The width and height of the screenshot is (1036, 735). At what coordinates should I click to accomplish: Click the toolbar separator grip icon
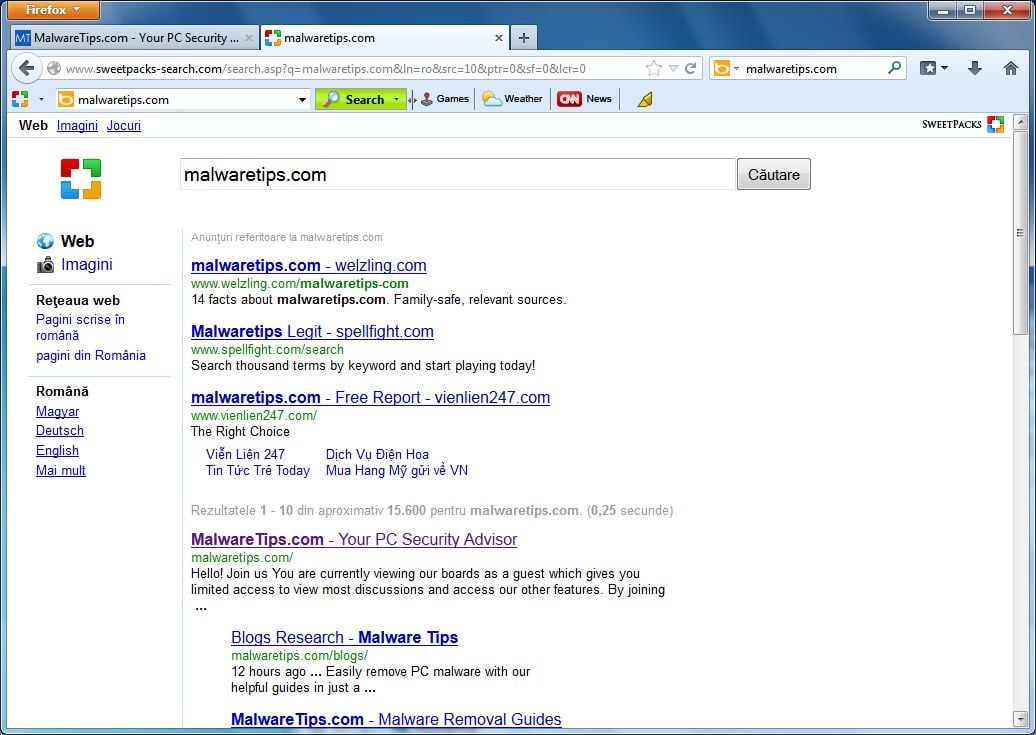click(x=412, y=100)
